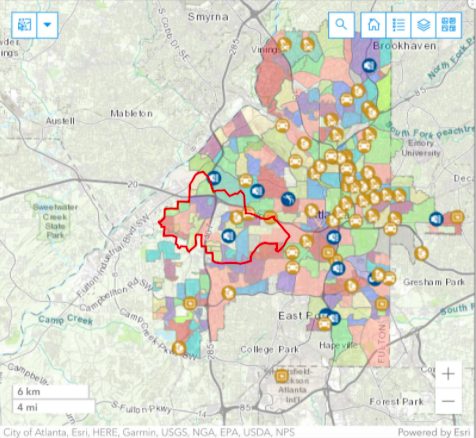Viewport: 476px width, 438px height.
Task: Select blue swimmer marker west of downtown
Action: 288,199
